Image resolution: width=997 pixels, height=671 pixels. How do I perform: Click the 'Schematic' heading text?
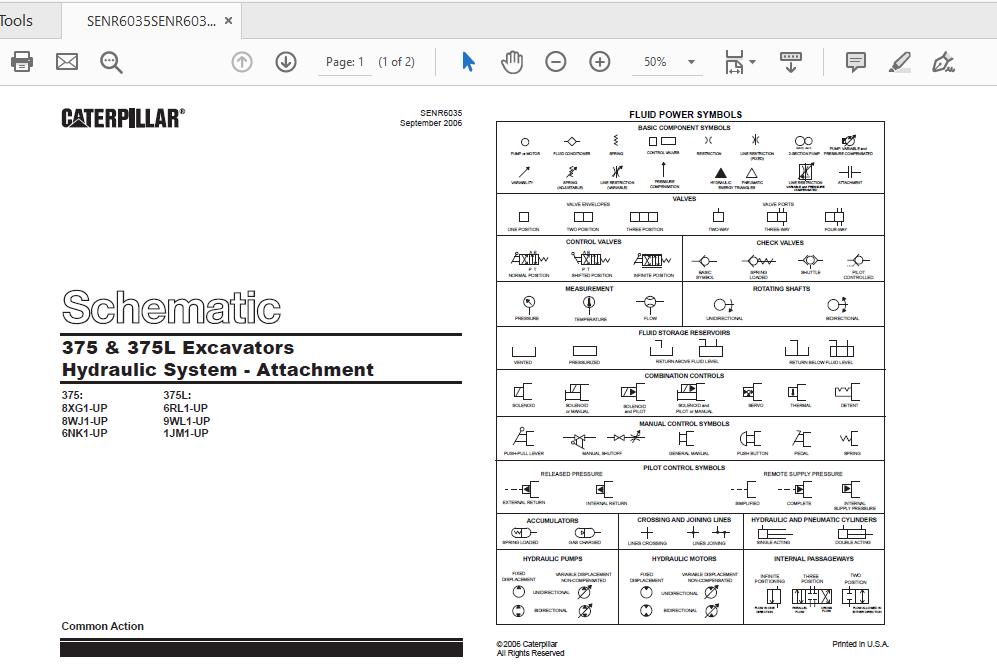tap(171, 307)
